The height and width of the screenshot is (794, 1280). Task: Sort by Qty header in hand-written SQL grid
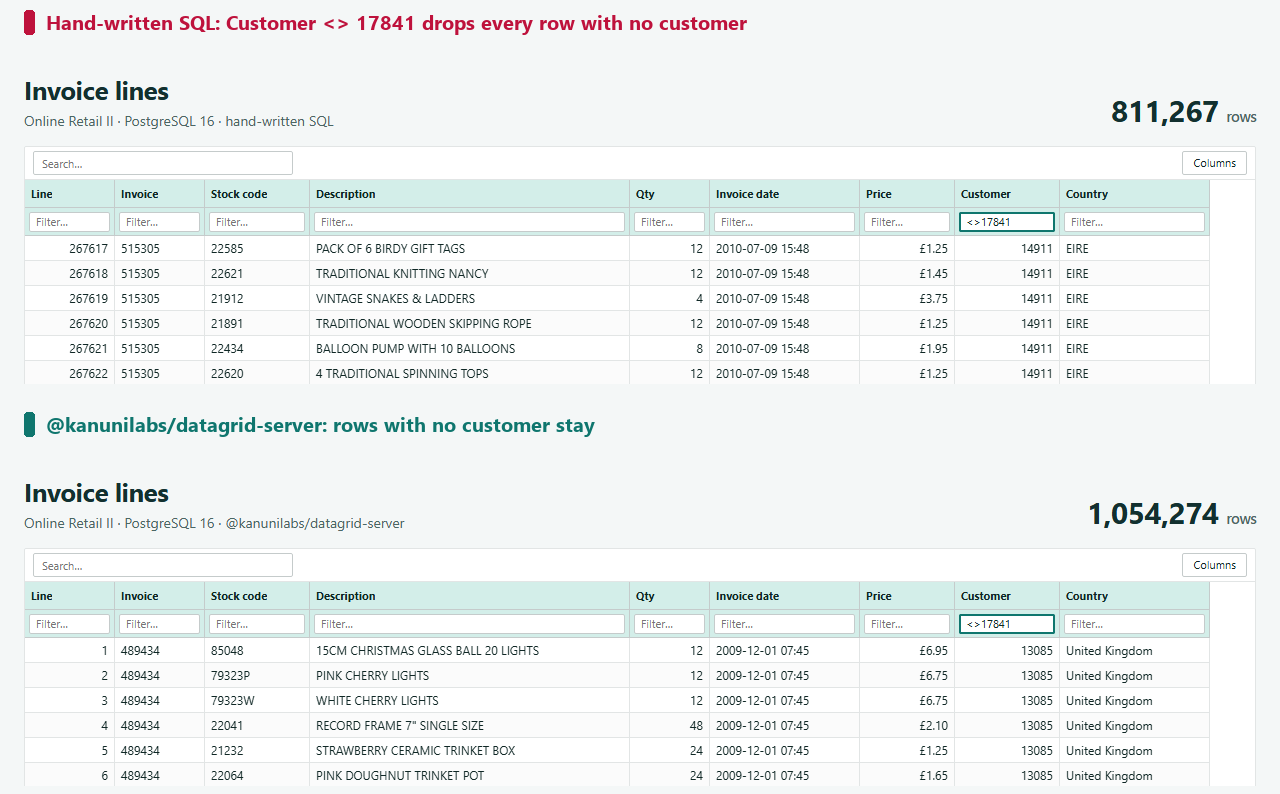[x=669, y=194]
